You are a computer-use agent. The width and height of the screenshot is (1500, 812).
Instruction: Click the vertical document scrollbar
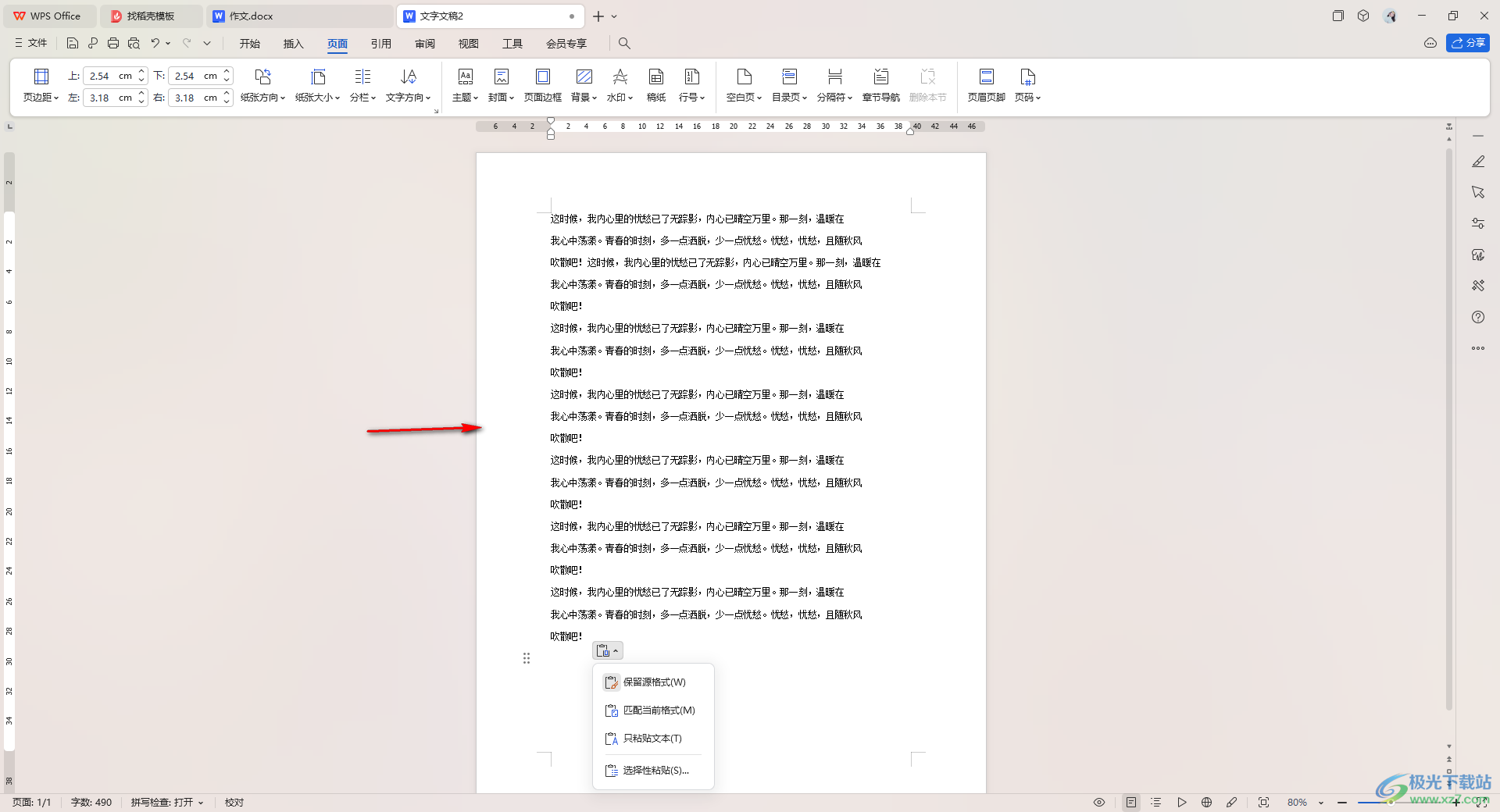[x=1449, y=429]
